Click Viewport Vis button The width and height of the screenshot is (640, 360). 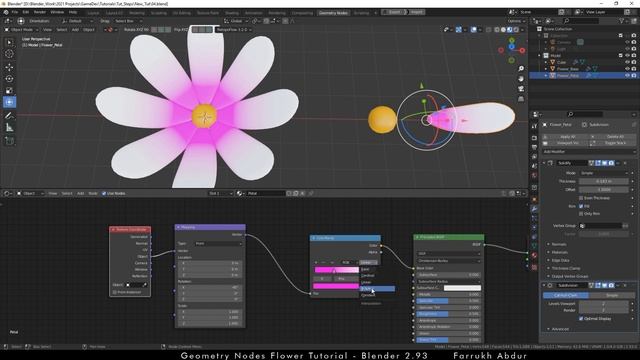pyautogui.click(x=565, y=143)
